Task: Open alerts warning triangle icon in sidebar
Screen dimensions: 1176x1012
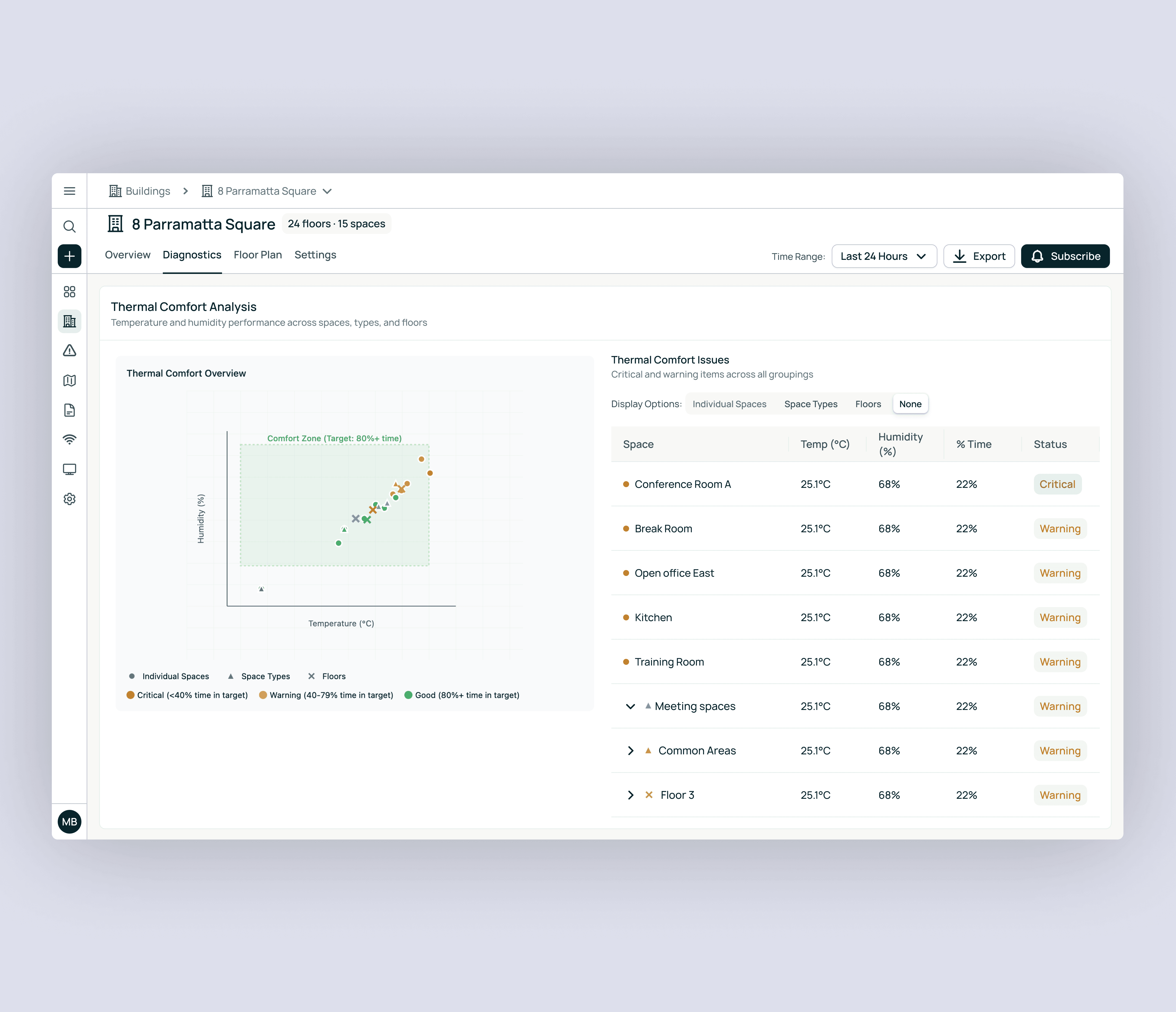Action: coord(69,351)
